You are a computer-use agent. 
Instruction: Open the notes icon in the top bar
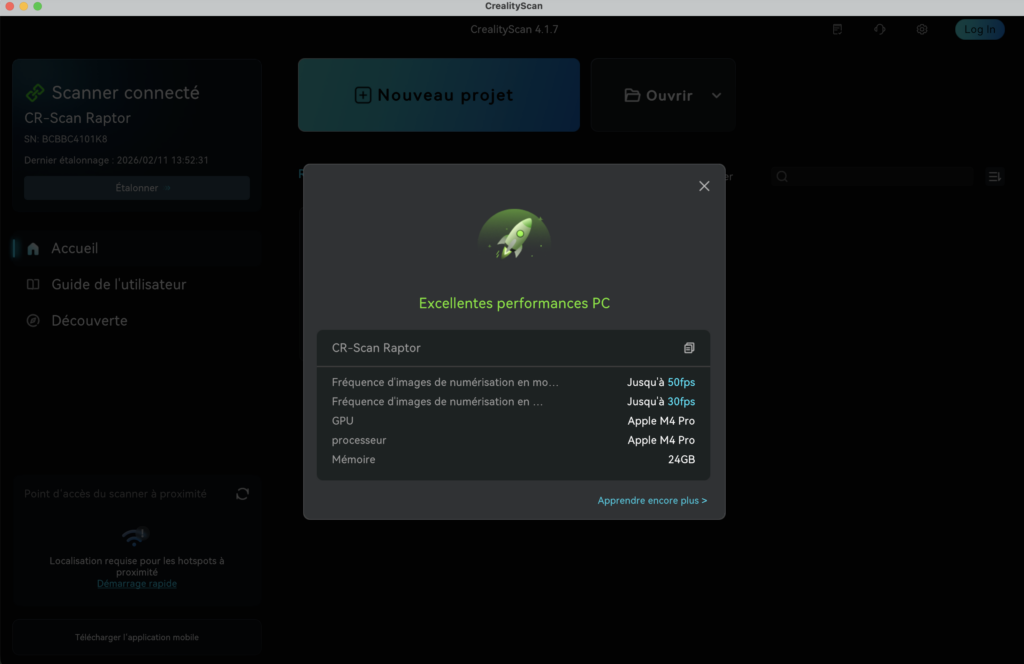coord(837,29)
